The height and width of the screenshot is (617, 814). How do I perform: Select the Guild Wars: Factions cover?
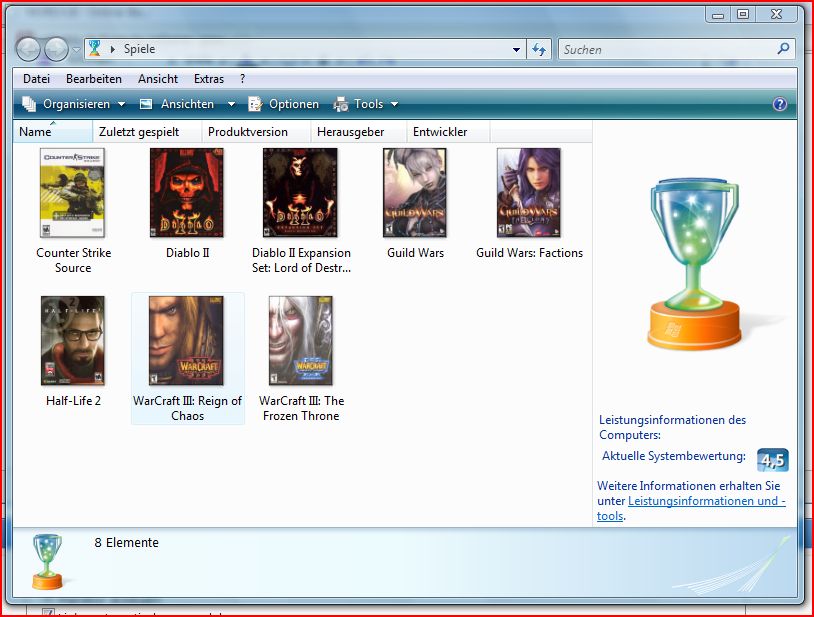coord(529,193)
